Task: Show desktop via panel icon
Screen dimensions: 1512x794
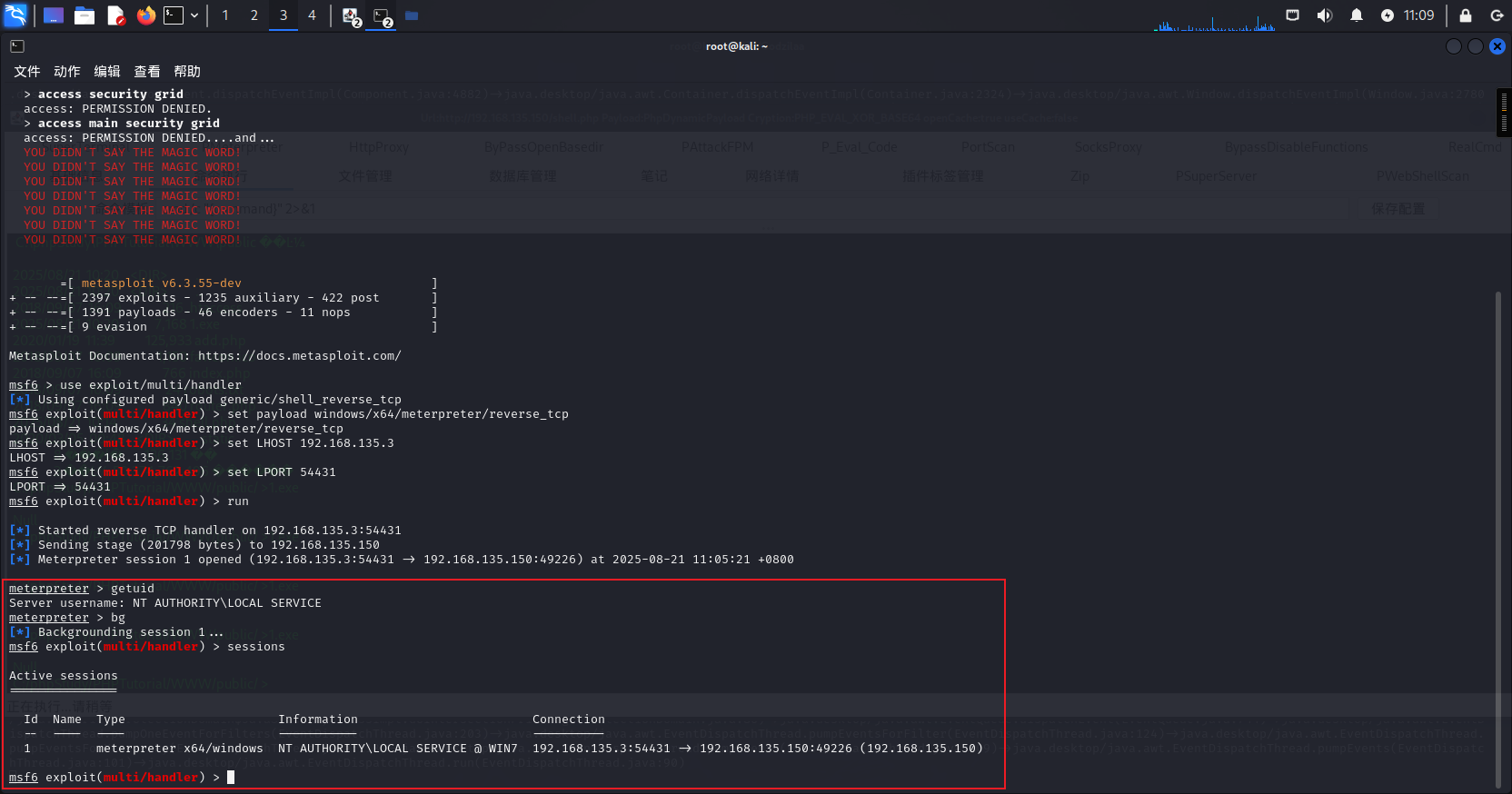Action: (x=54, y=15)
